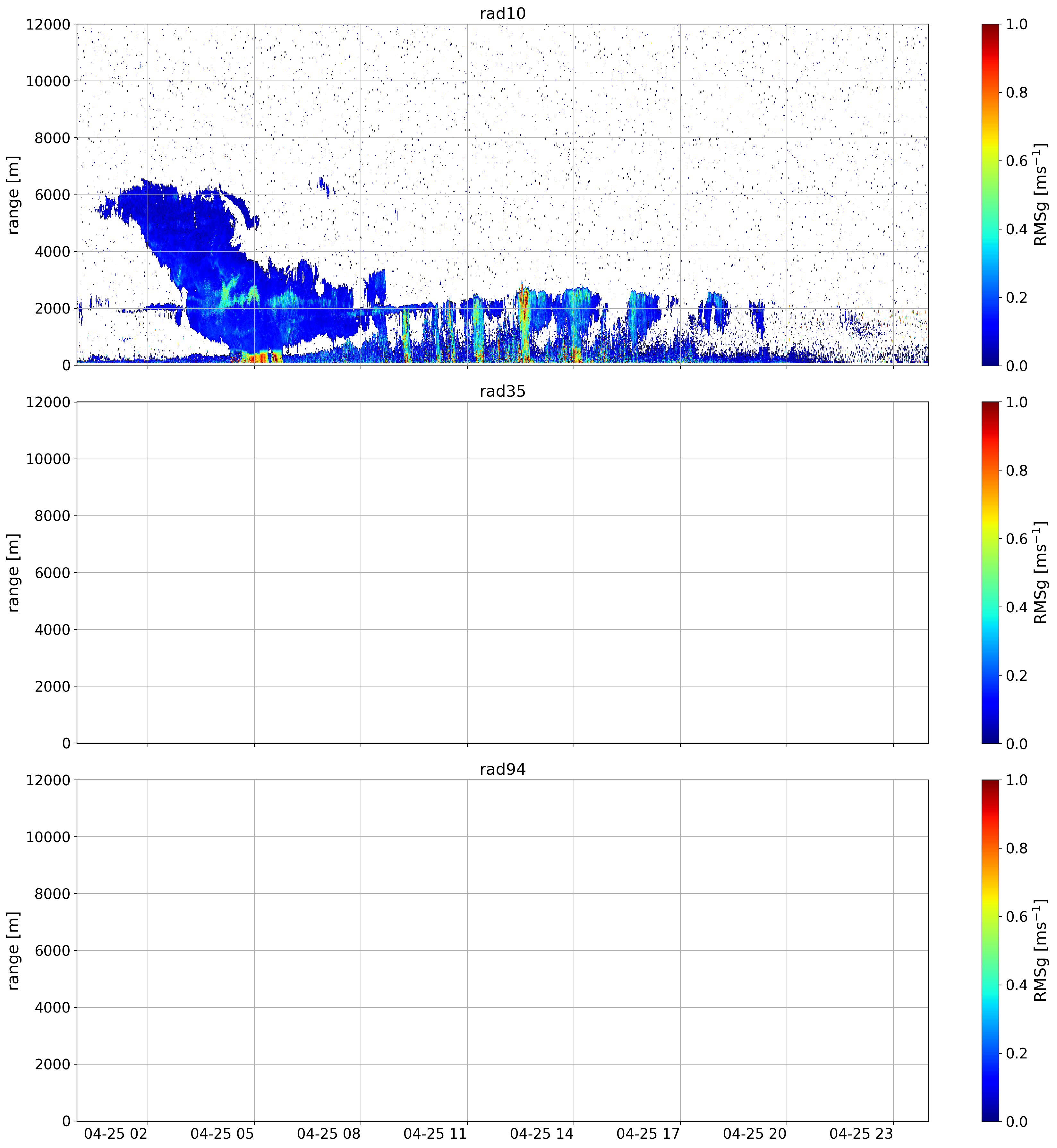Click the RMSg label beside rad94 colorbar

pos(1041,951)
